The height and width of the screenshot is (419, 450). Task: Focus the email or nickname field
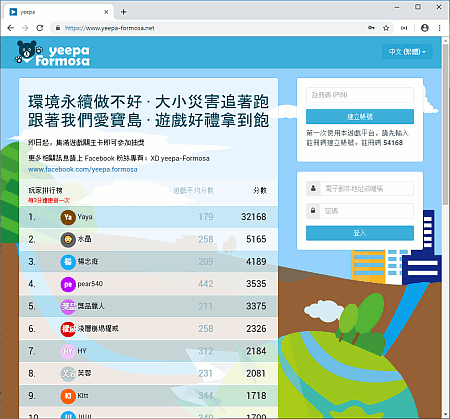pos(367,188)
